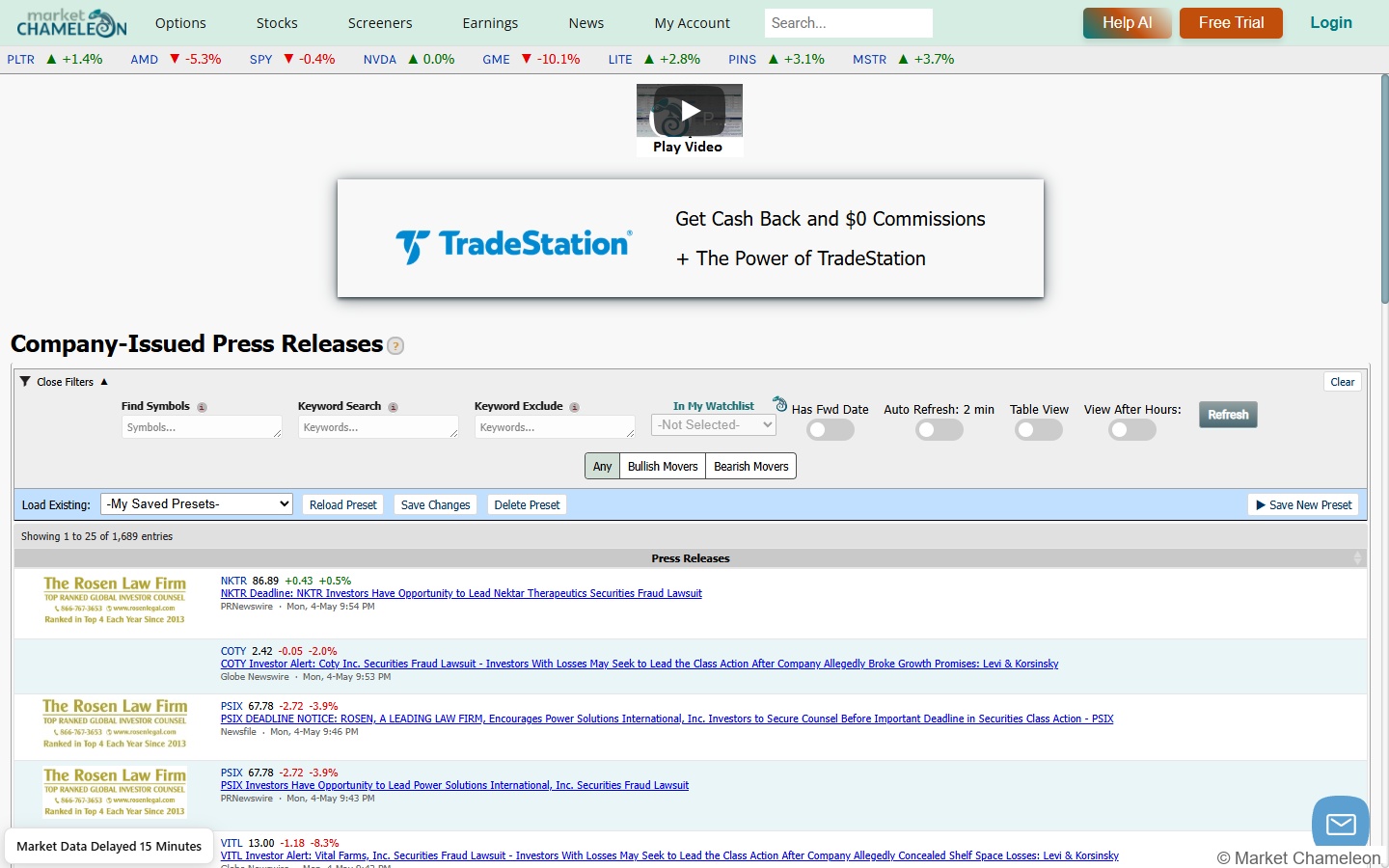
Task: Click Rosen Law Firm logo in NKTR row
Action: (115, 600)
